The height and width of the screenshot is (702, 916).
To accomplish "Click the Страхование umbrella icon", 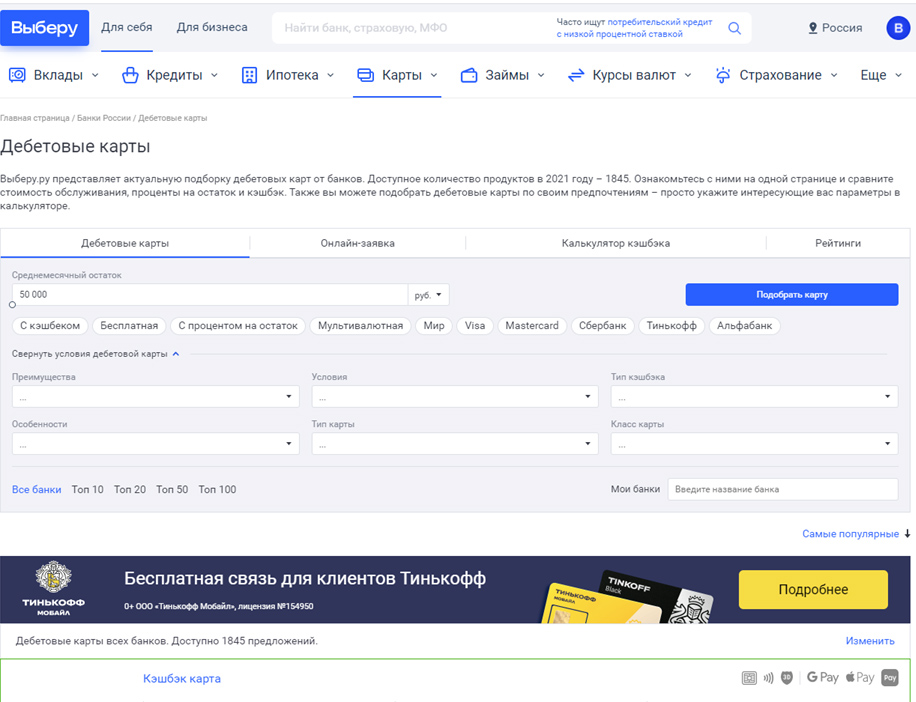I will [x=723, y=75].
